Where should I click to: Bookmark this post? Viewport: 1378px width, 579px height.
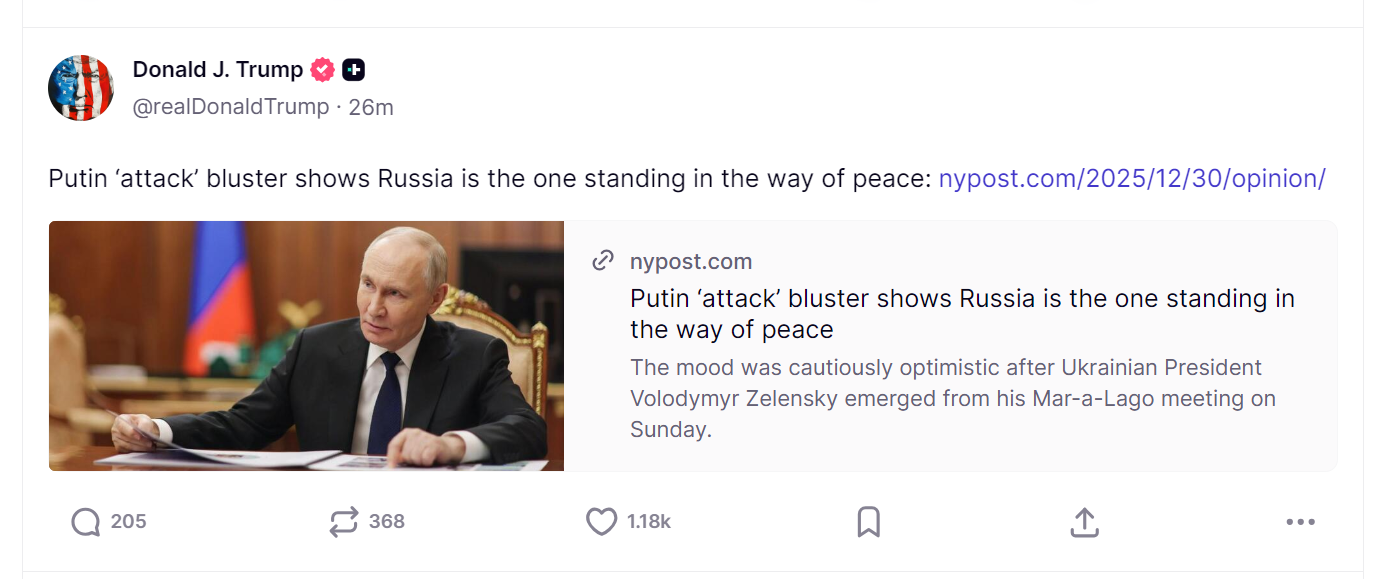click(868, 522)
